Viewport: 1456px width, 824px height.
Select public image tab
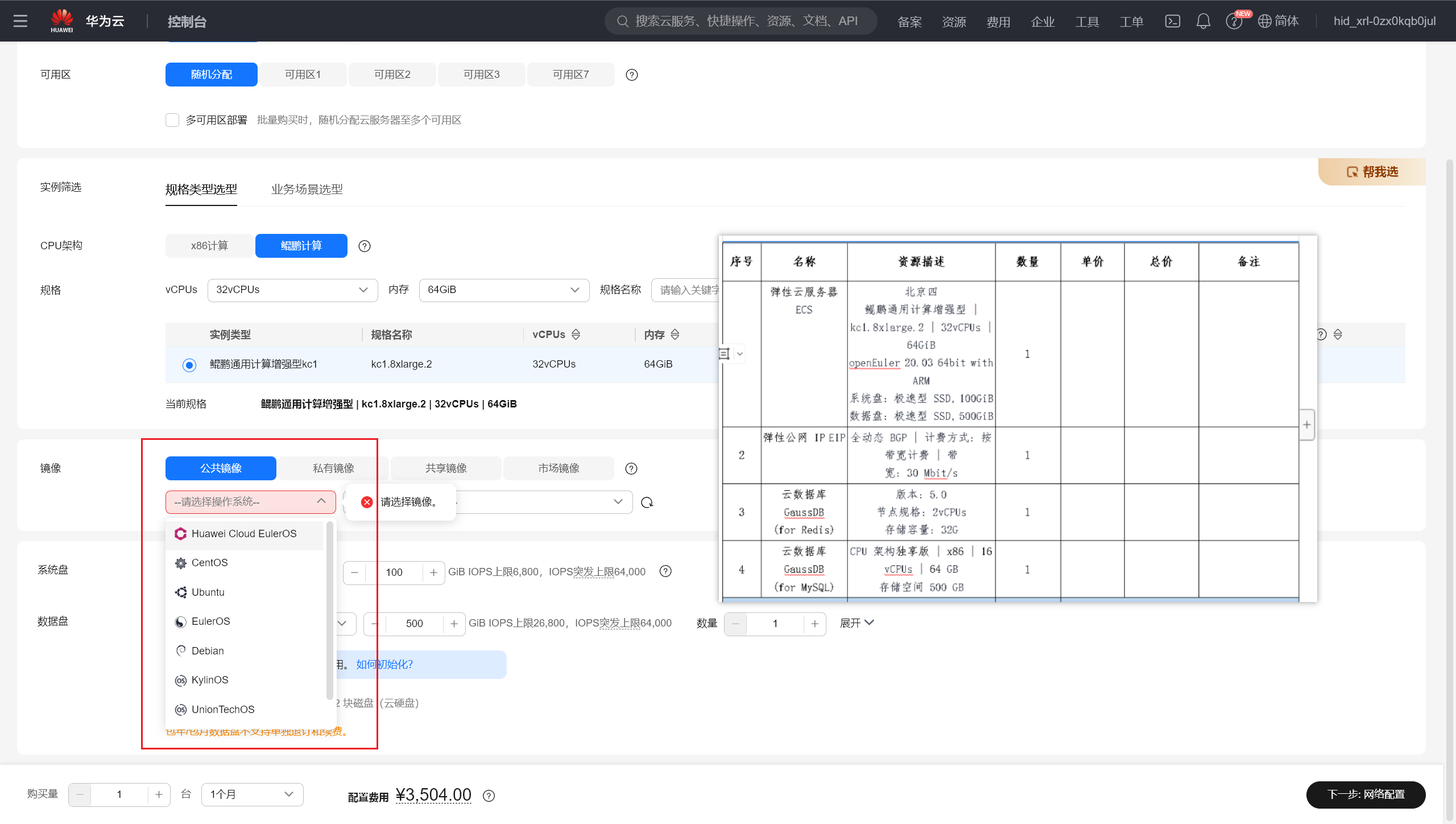[x=221, y=468]
